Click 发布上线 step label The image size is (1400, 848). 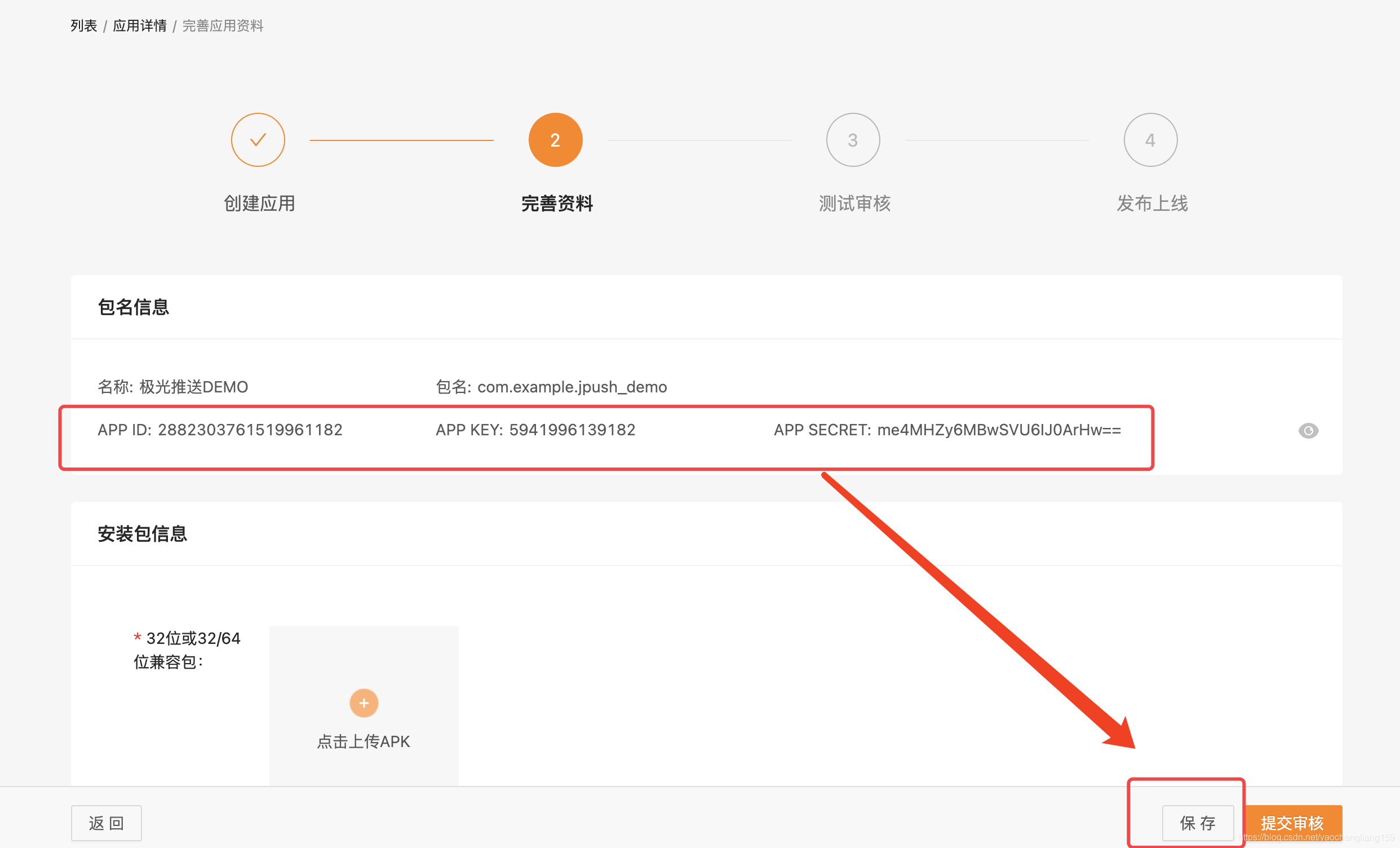click(1152, 204)
